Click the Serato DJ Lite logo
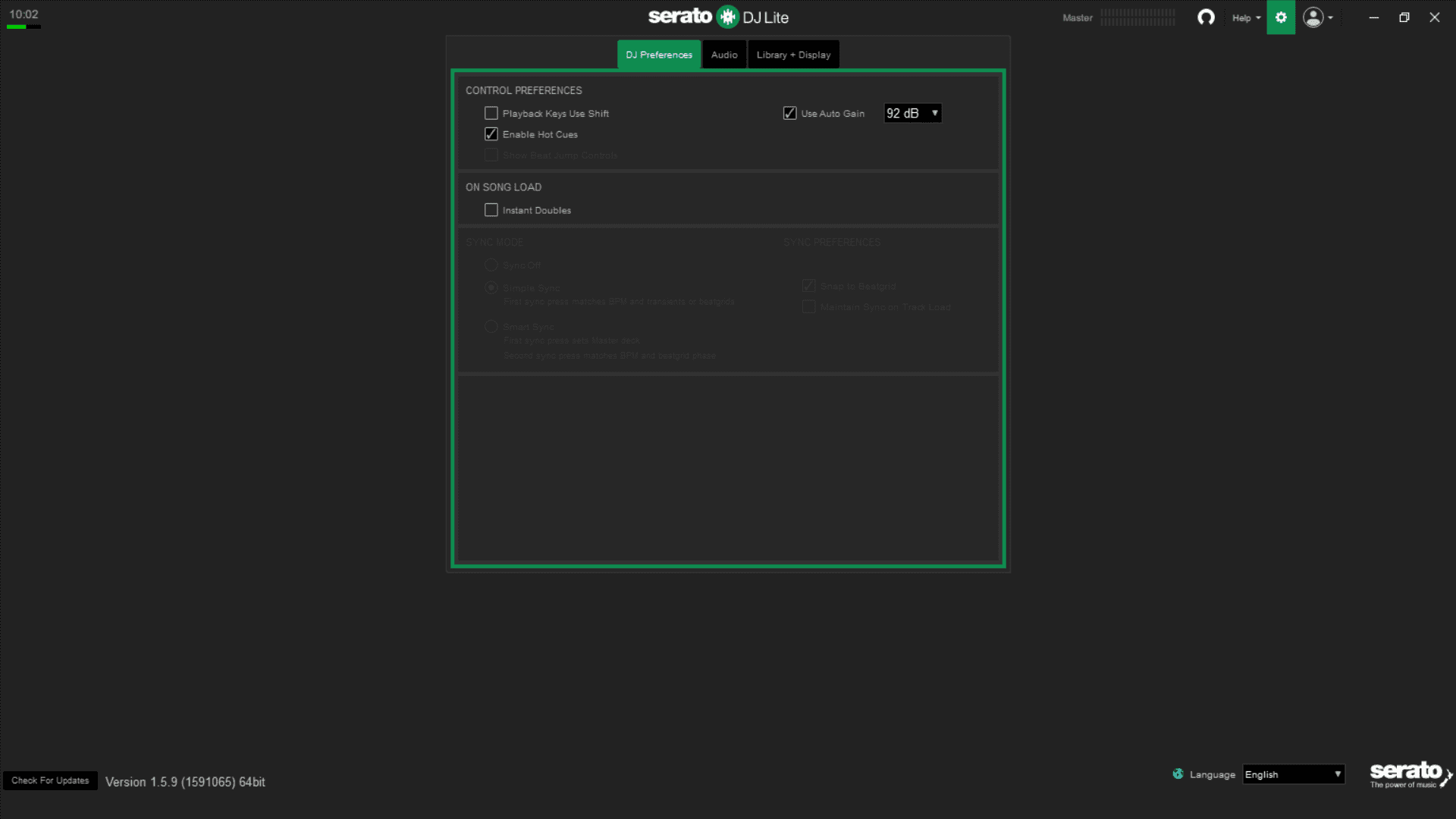This screenshot has height=819, width=1456. coord(718,17)
